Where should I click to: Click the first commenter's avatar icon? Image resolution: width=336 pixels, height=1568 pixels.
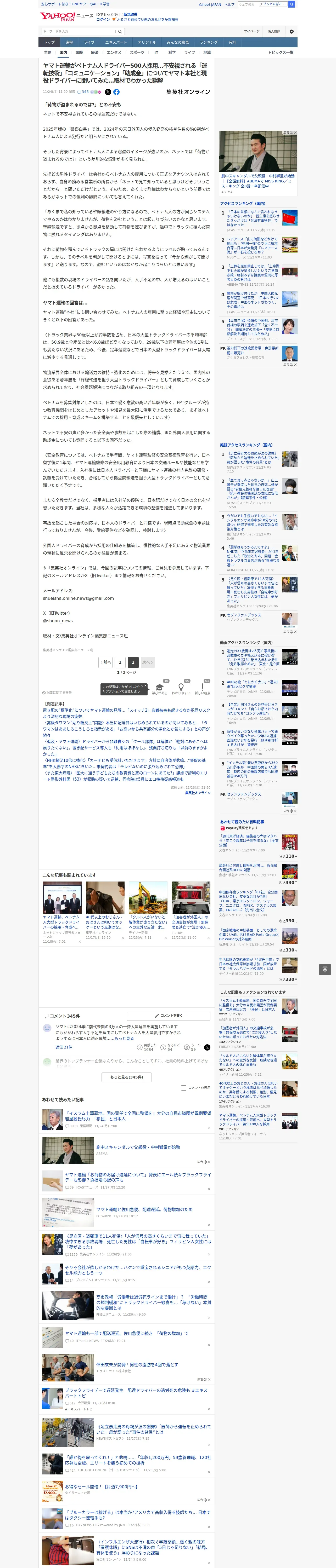coord(48,1028)
